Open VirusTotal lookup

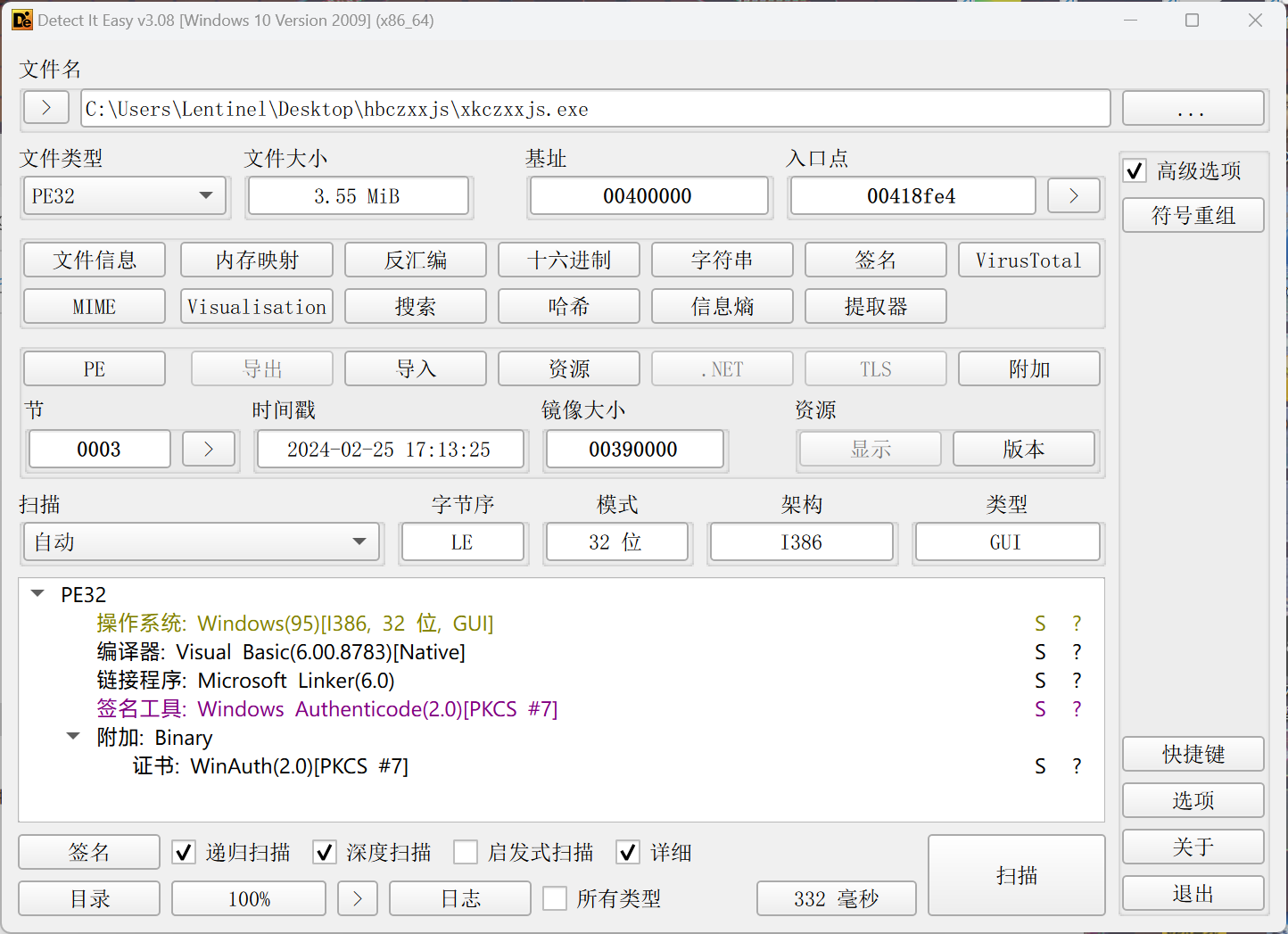(1029, 260)
